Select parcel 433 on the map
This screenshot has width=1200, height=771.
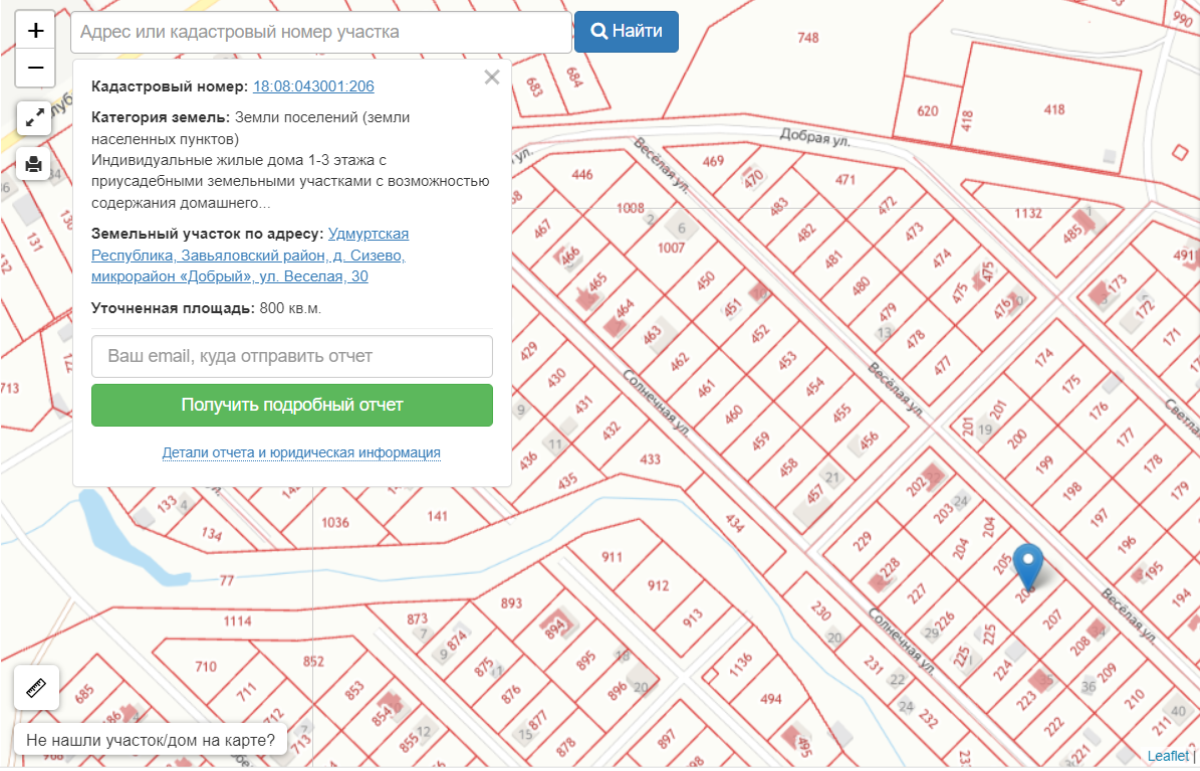click(x=650, y=460)
